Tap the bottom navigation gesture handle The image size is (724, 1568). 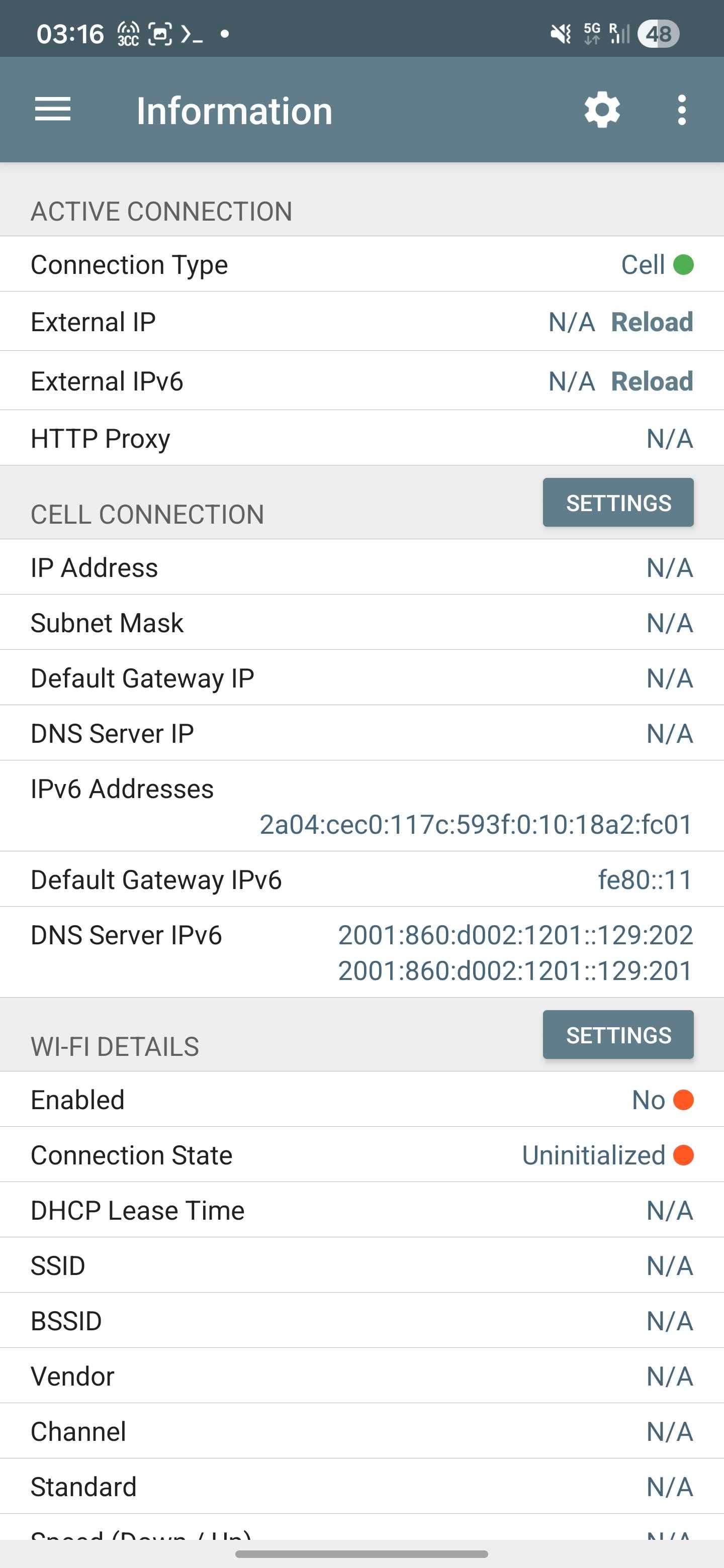[361, 1553]
